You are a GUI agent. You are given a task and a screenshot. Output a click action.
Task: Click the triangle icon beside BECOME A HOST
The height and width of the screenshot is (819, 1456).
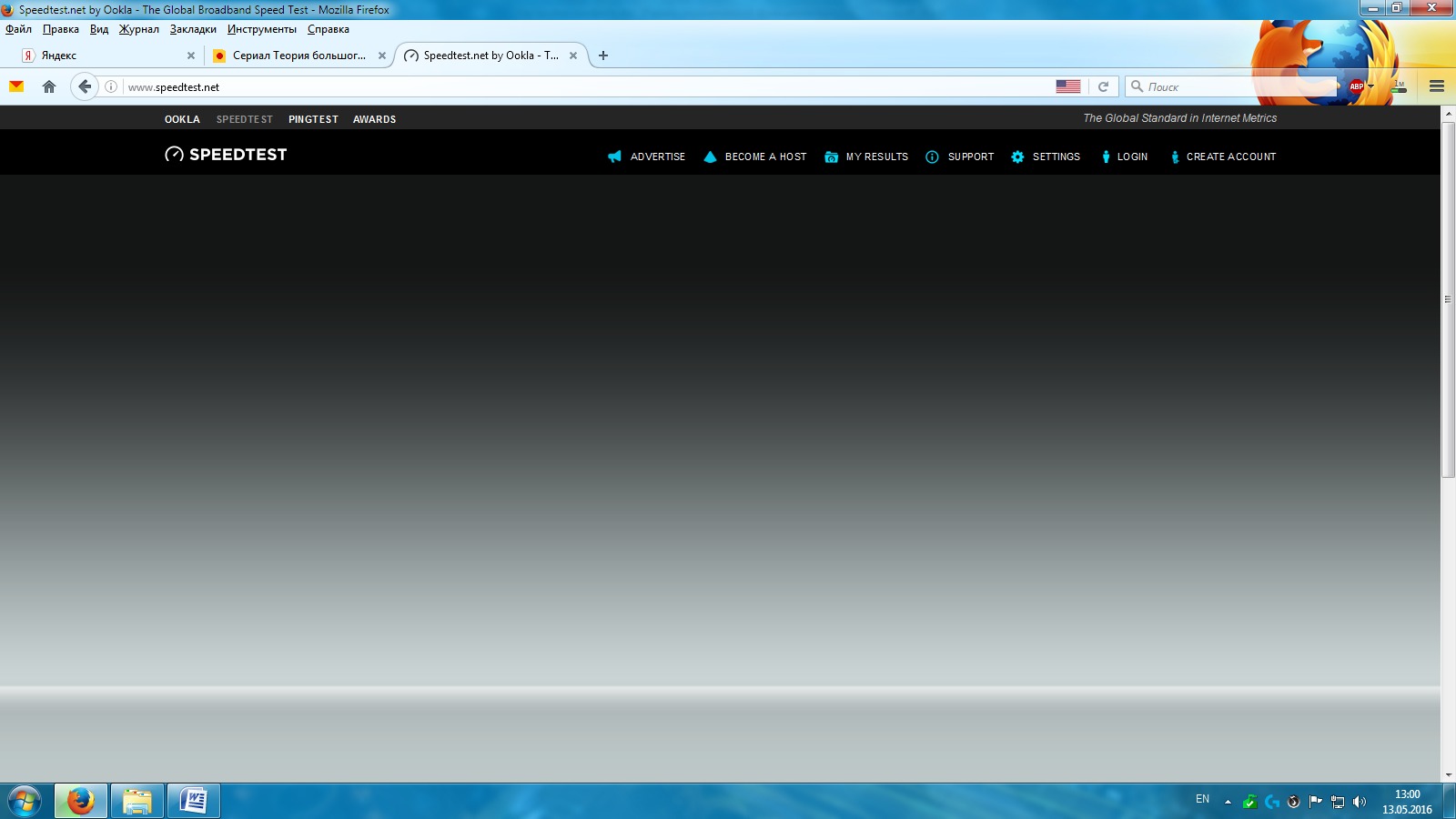click(710, 157)
